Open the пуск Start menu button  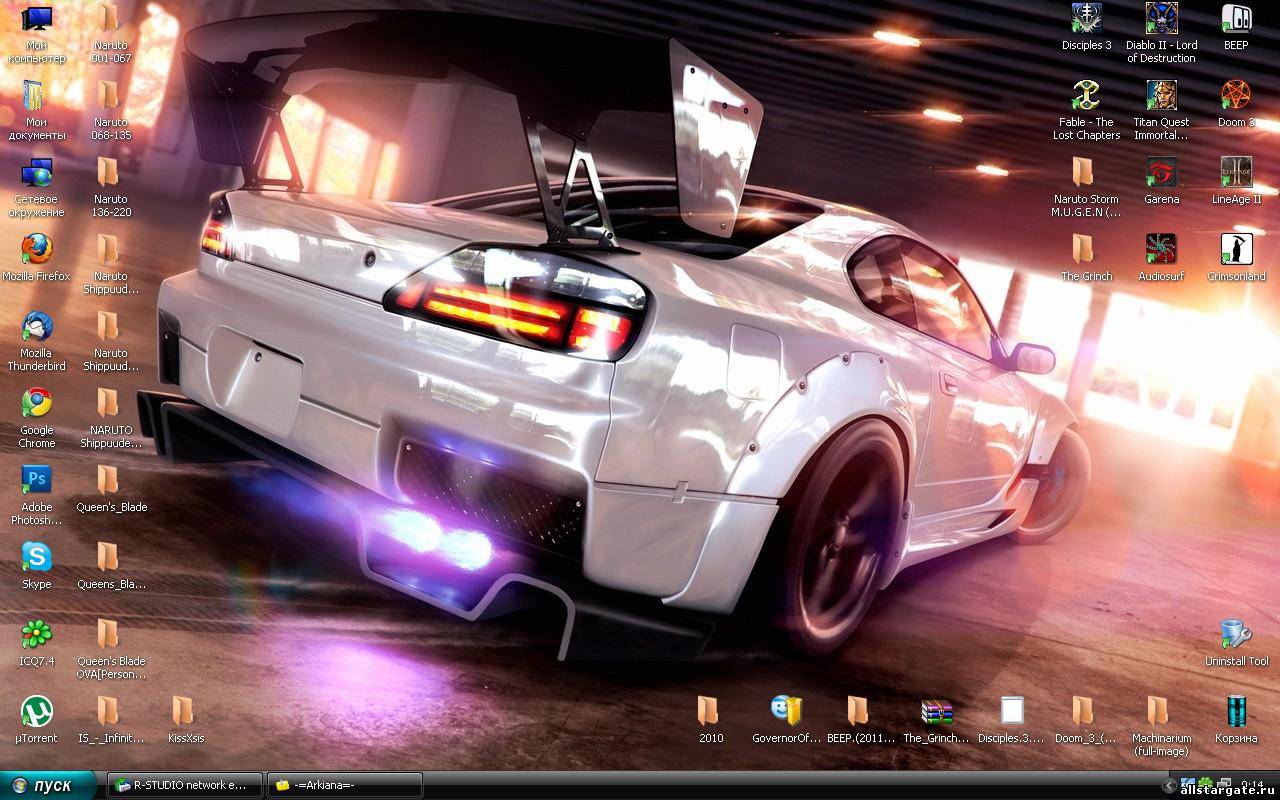tap(49, 785)
